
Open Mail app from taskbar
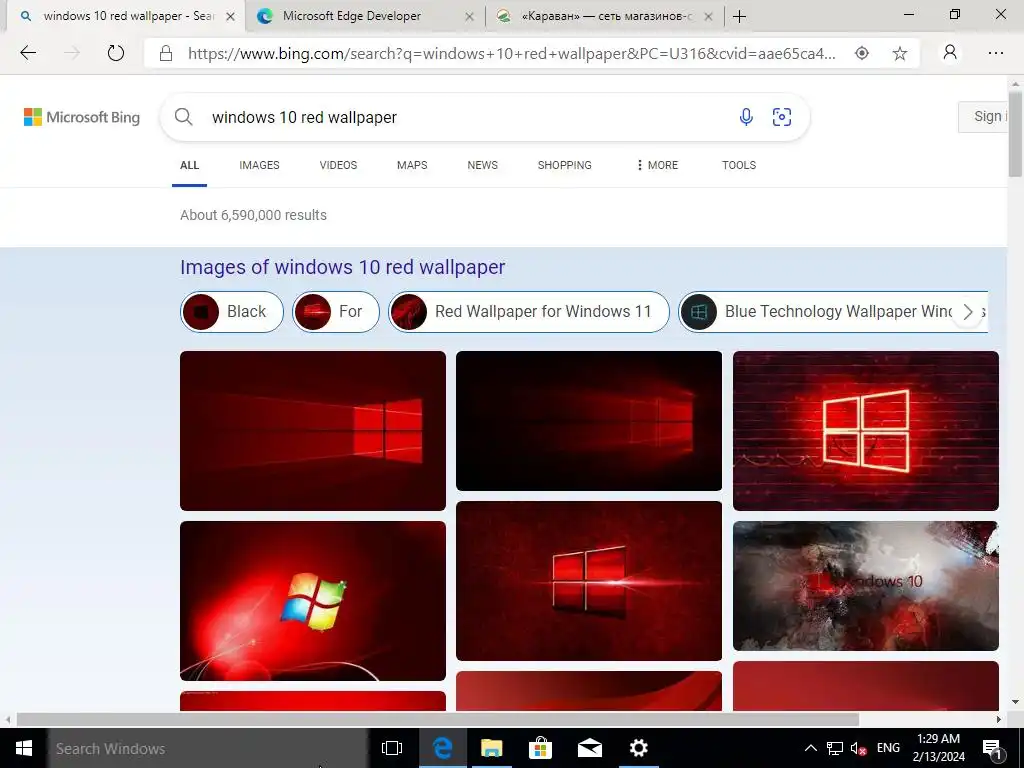pyautogui.click(x=590, y=748)
